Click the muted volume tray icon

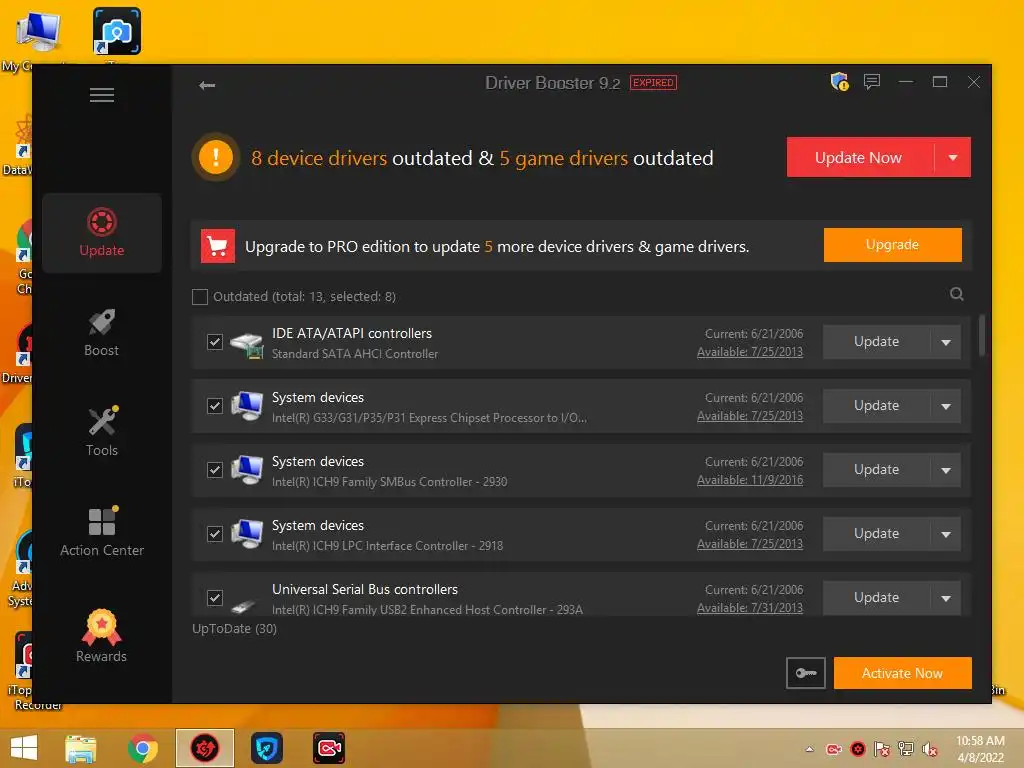pyautogui.click(x=930, y=749)
